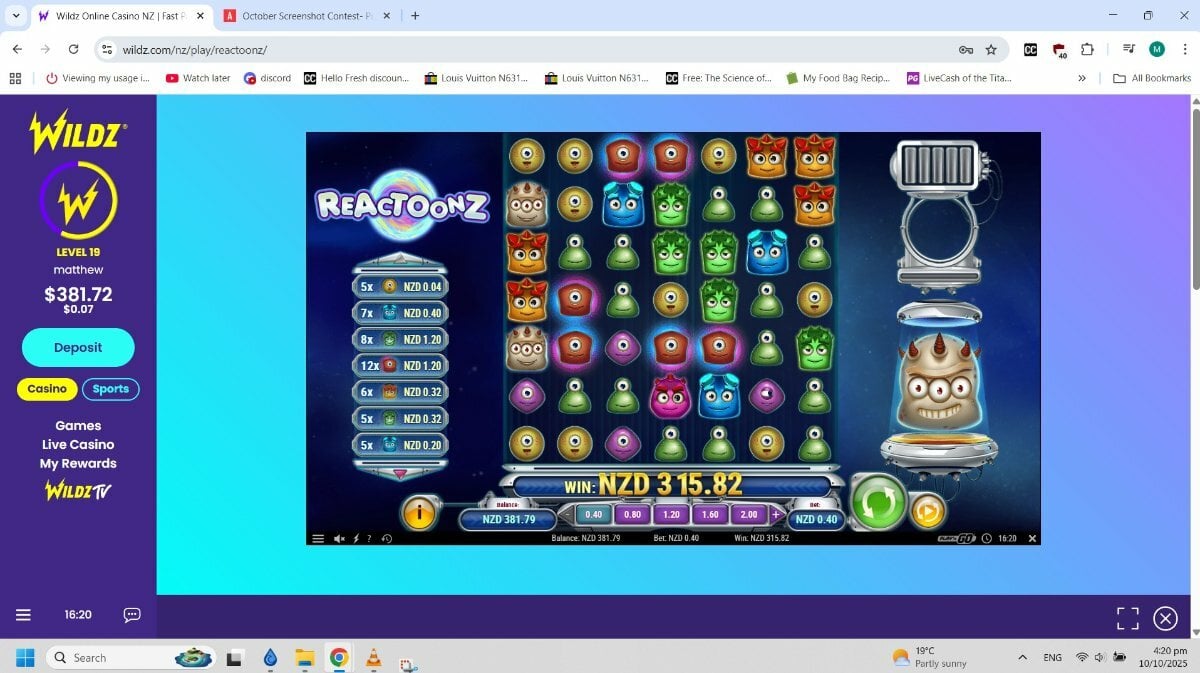Show hidden bookmarks with the chevron
This screenshot has width=1200, height=673.
coord(1082,78)
